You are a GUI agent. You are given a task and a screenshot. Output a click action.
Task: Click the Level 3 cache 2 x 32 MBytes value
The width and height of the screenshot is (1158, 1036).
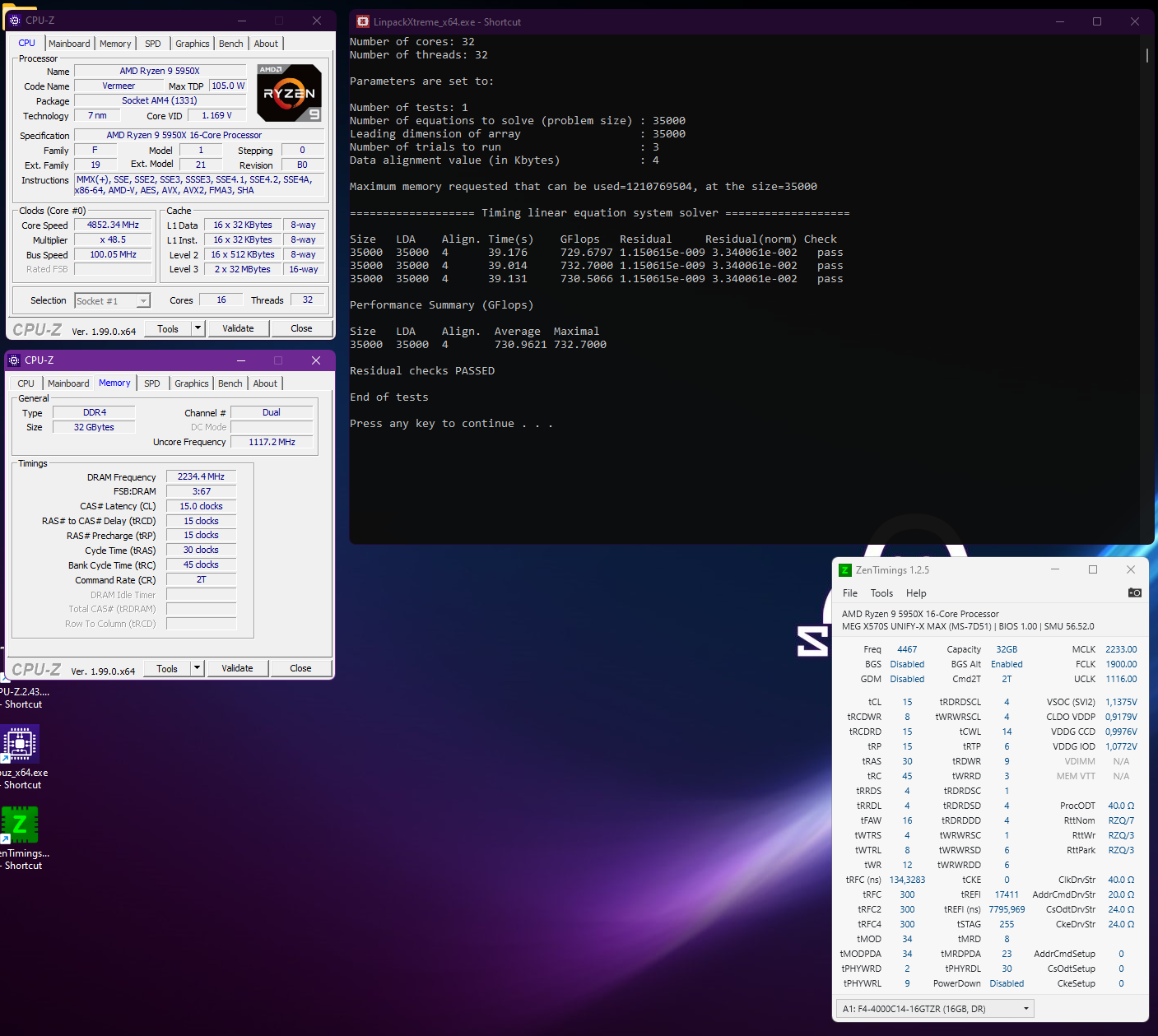[243, 269]
